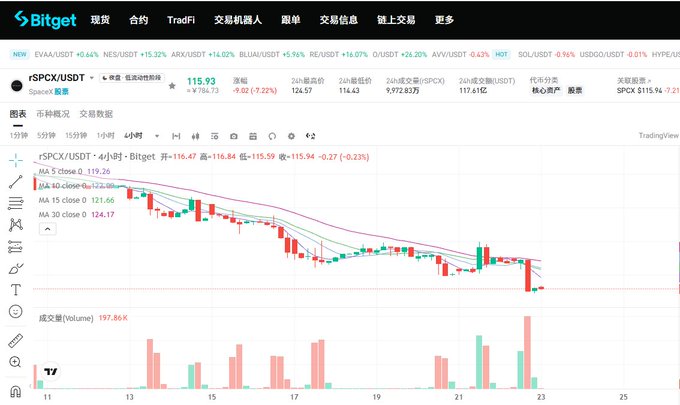Select the 1分钟 timeframe
The height and width of the screenshot is (405, 680).
pyautogui.click(x=19, y=136)
